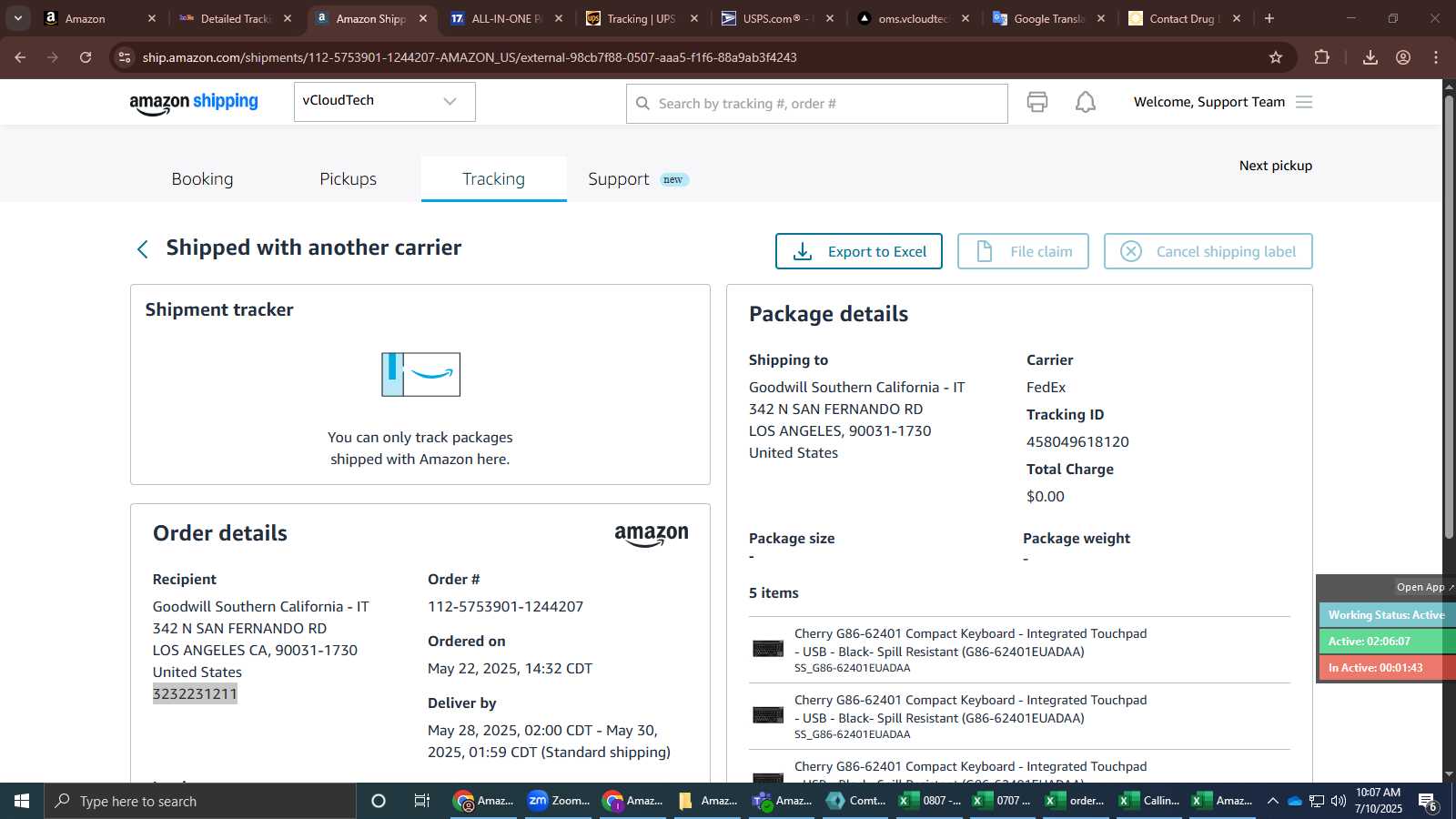Open the browser profile icon
Viewport: 1456px width, 819px height.
coord(1403,57)
